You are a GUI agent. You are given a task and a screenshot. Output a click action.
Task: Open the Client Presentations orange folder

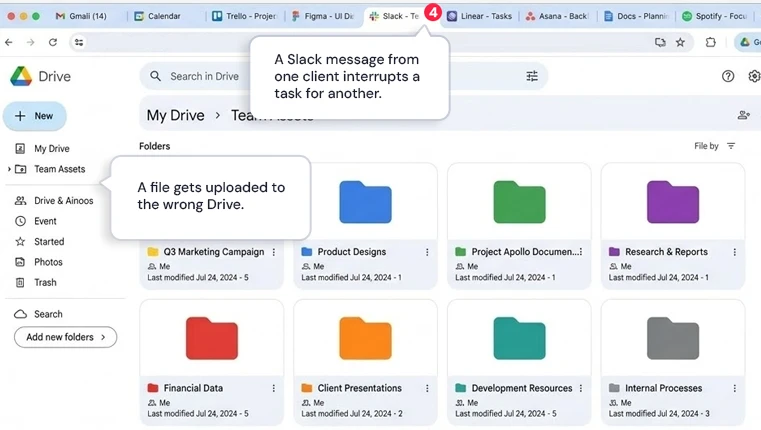(x=365, y=339)
